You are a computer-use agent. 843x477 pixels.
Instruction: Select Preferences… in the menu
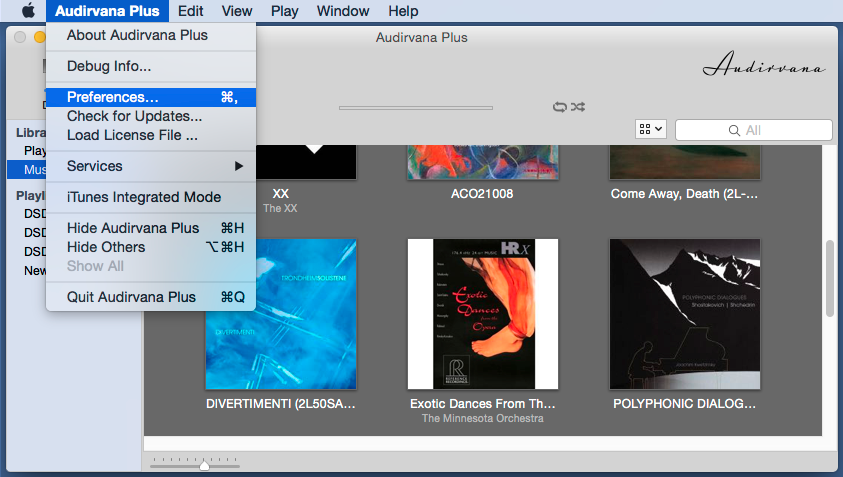pyautogui.click(x=151, y=97)
